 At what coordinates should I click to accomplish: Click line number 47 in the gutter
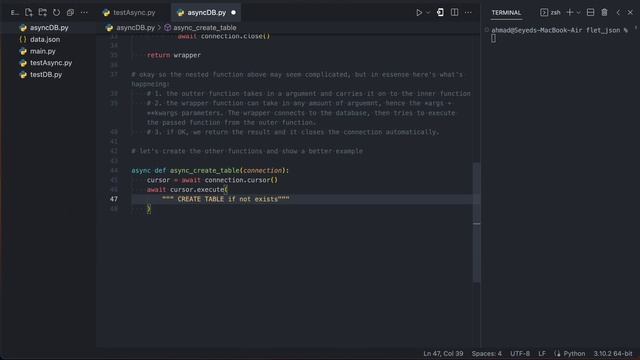(113, 199)
